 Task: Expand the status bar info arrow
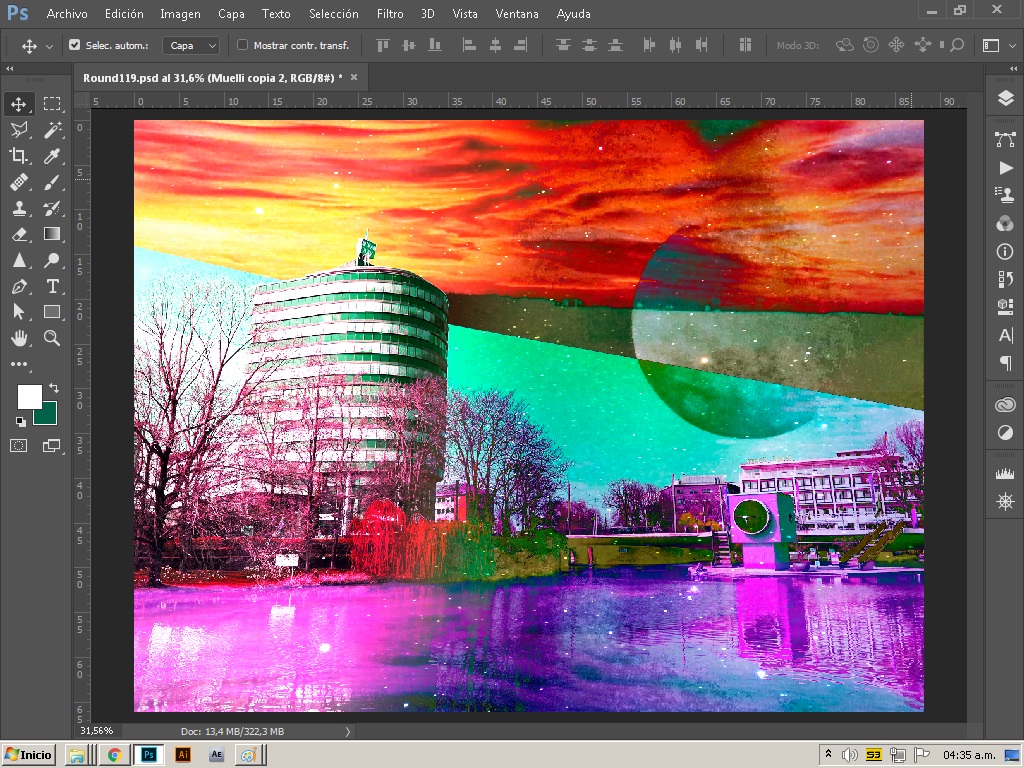(x=347, y=731)
